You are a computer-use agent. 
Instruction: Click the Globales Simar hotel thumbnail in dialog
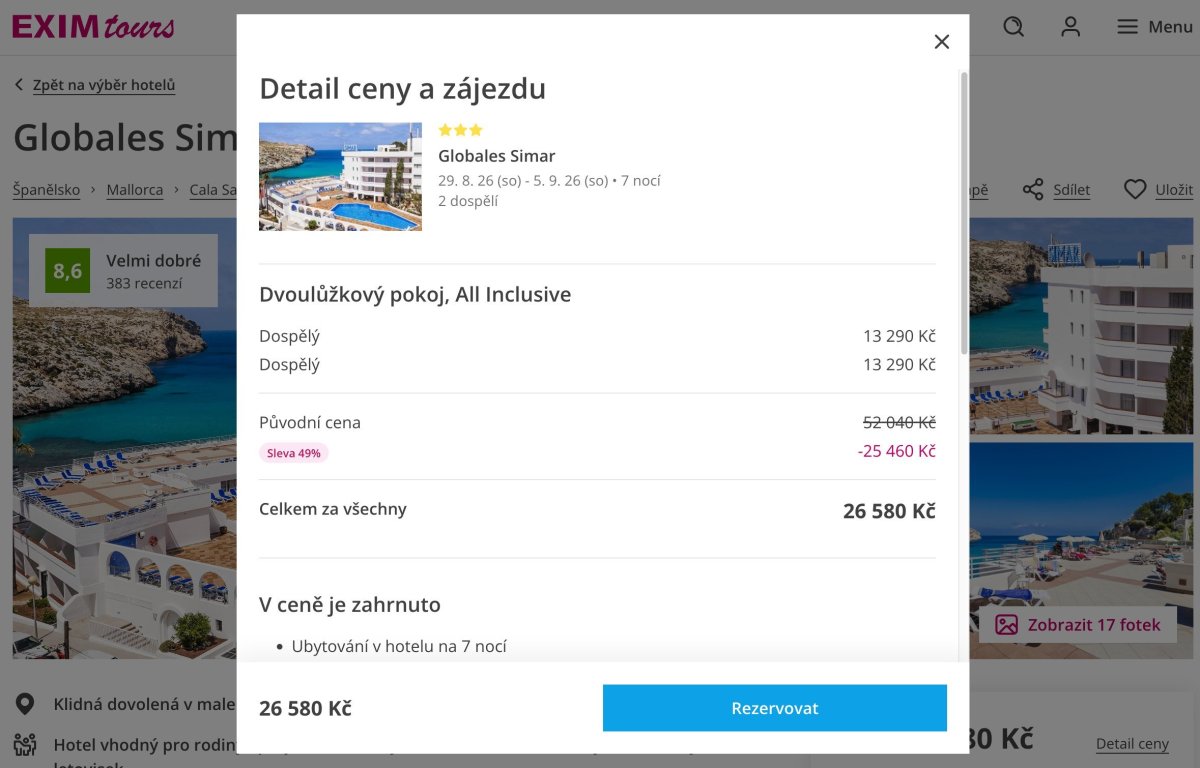[x=340, y=177]
